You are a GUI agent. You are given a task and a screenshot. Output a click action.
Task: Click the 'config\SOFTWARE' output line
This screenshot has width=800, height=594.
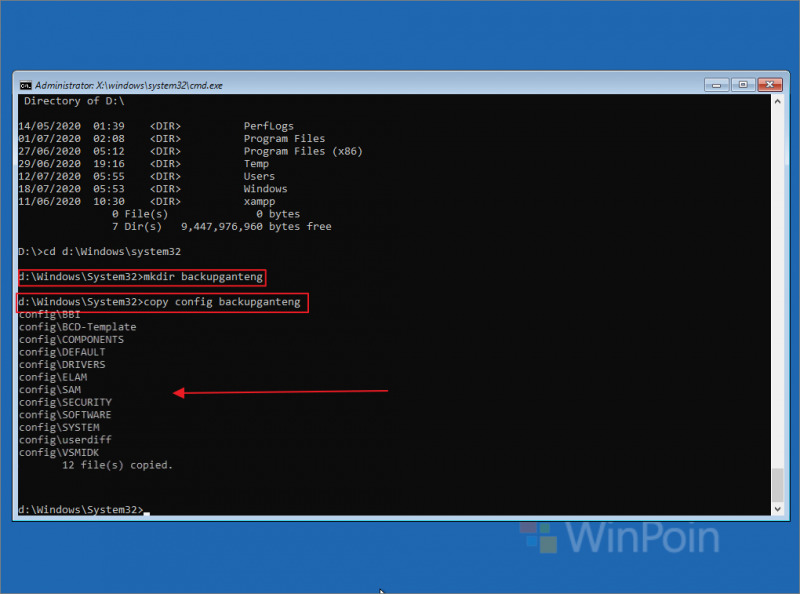pos(65,415)
